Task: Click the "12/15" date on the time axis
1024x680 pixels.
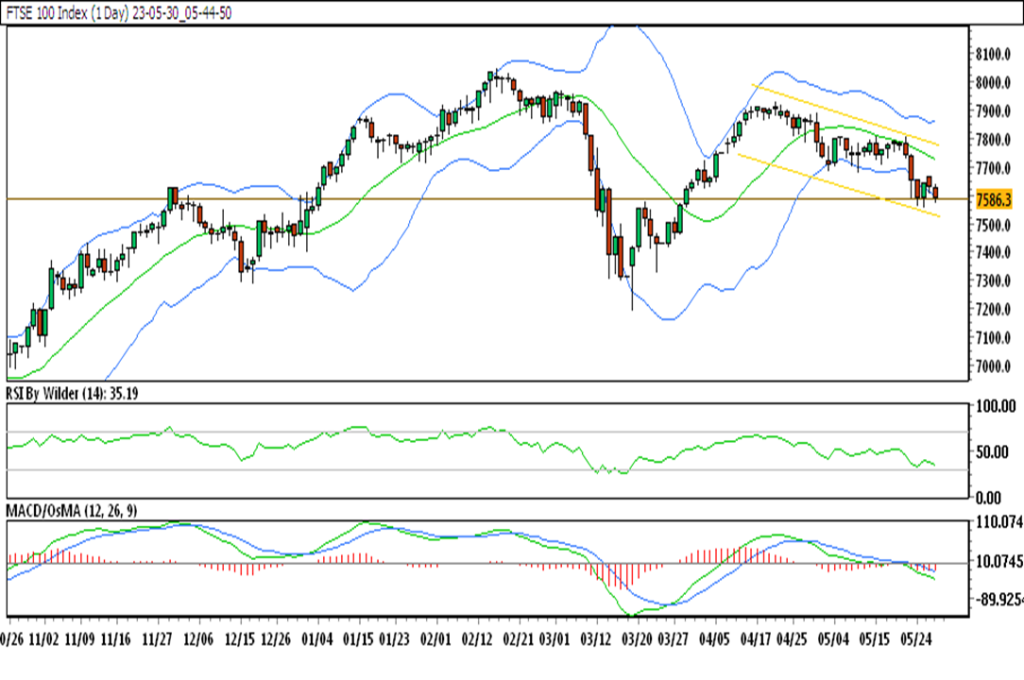Action: click(x=240, y=639)
